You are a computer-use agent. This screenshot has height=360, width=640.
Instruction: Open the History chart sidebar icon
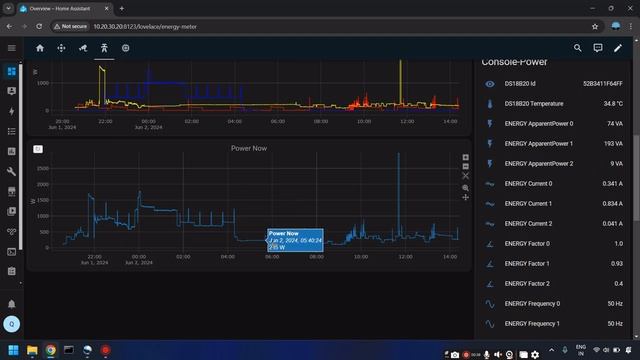[x=11, y=151]
